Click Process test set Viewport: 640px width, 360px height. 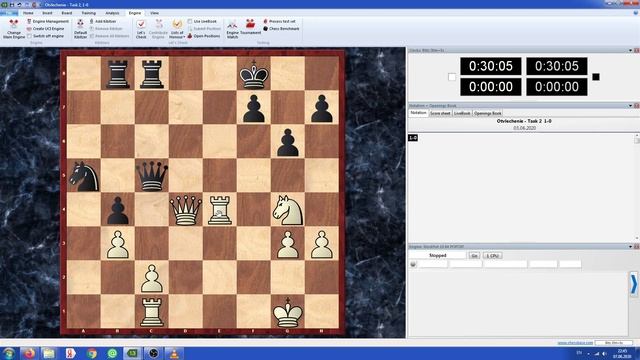(x=279, y=21)
